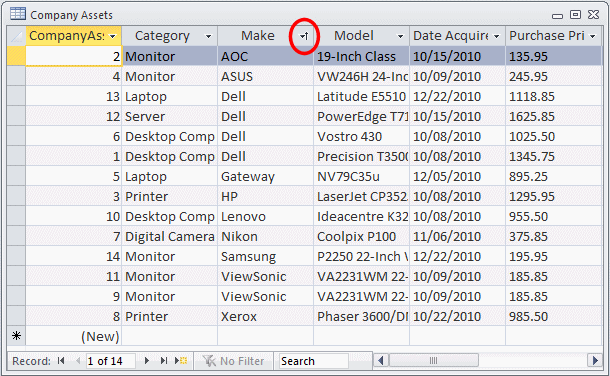This screenshot has width=610, height=376.
Task: Select row selector for Xerox record
Action: pyautogui.click(x=16, y=316)
